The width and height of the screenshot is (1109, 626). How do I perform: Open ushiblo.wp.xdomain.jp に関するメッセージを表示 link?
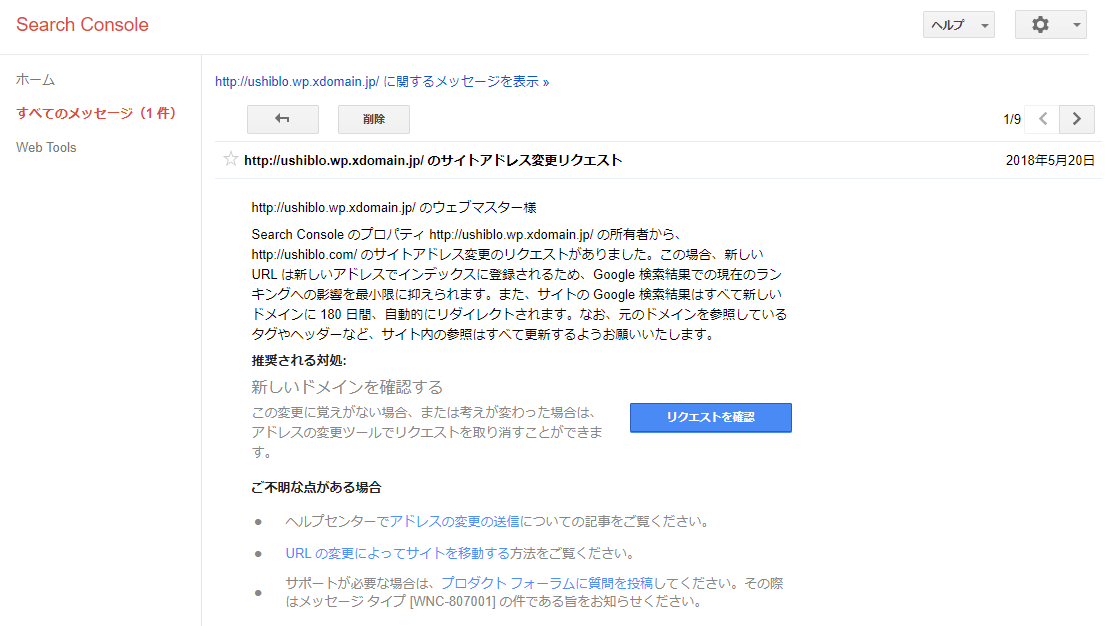point(382,81)
